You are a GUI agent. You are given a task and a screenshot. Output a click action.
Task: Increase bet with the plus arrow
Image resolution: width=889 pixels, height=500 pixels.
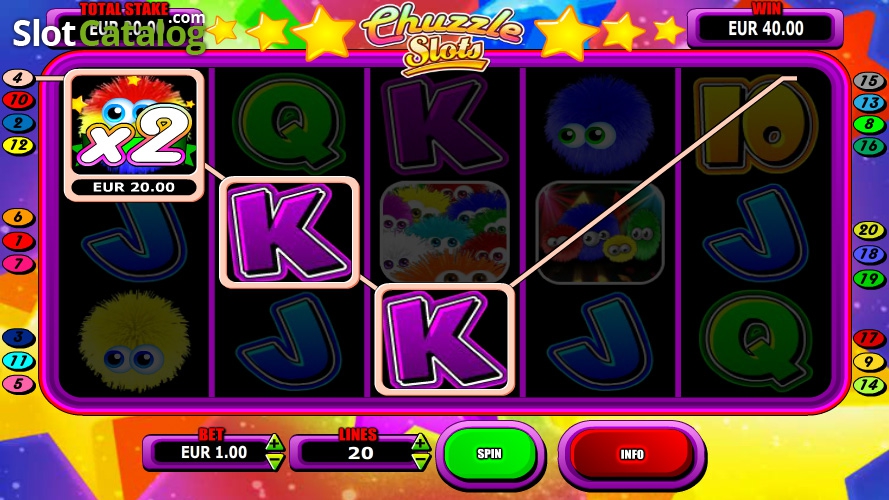pos(274,442)
